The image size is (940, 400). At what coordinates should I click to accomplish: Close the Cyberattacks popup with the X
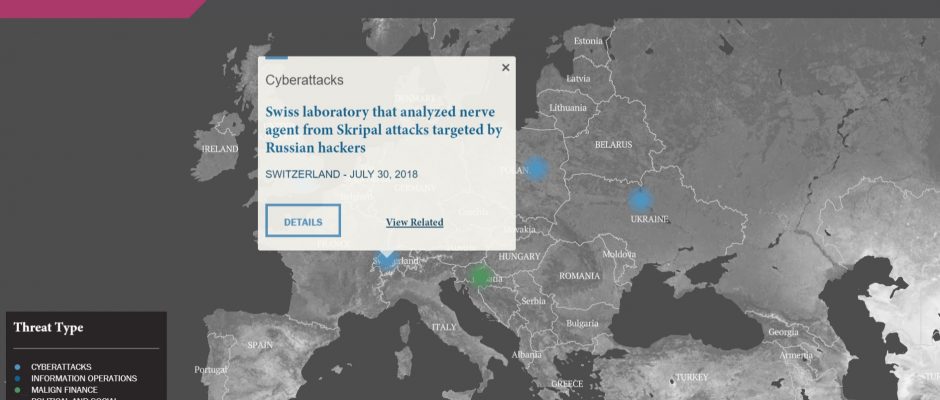click(x=505, y=68)
